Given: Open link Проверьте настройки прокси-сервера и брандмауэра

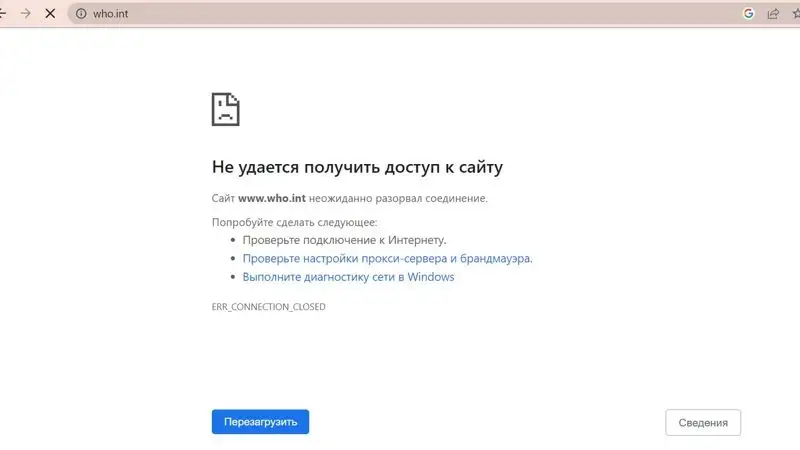Looking at the screenshot, I should (387, 258).
